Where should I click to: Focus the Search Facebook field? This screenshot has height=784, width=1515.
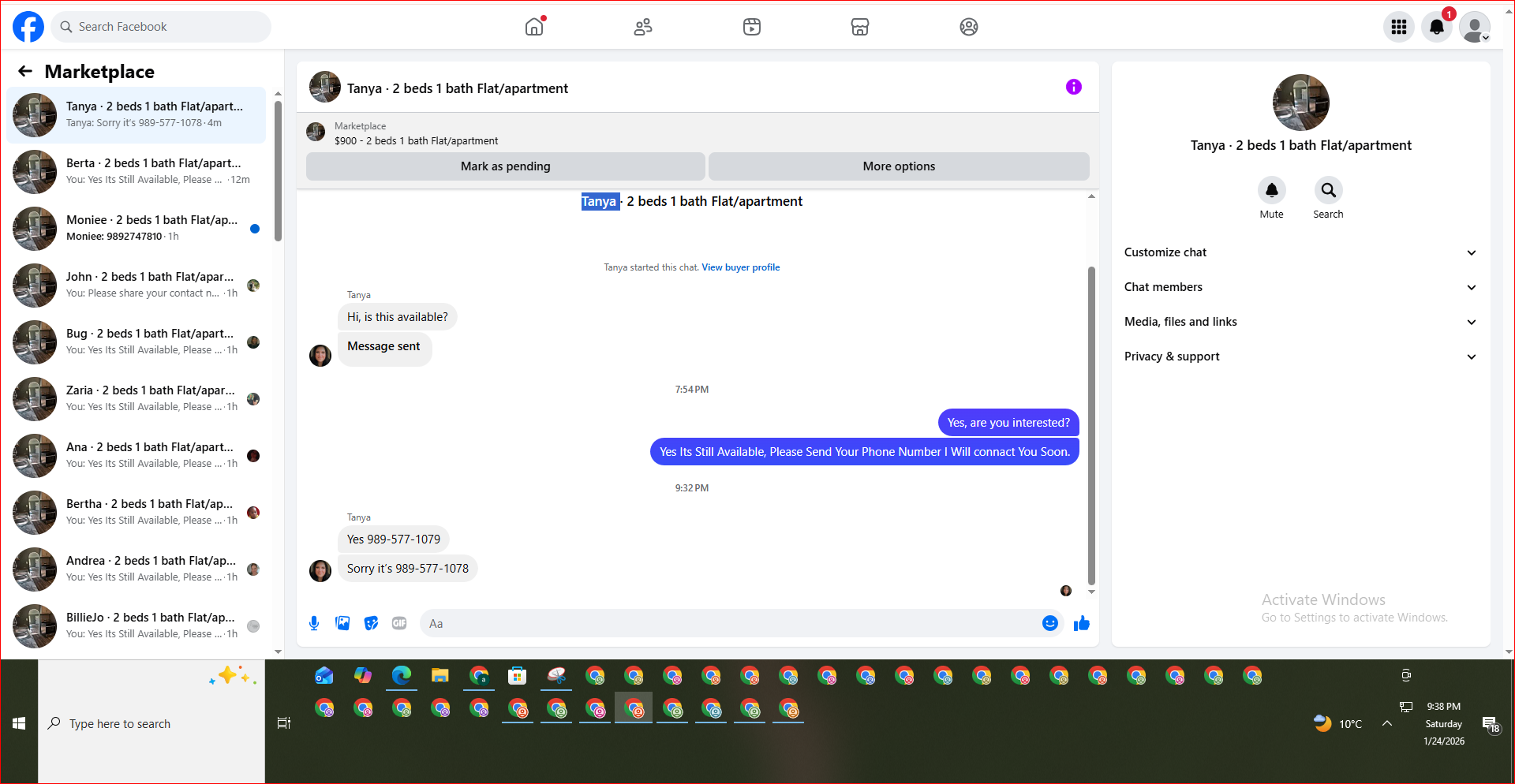click(162, 27)
